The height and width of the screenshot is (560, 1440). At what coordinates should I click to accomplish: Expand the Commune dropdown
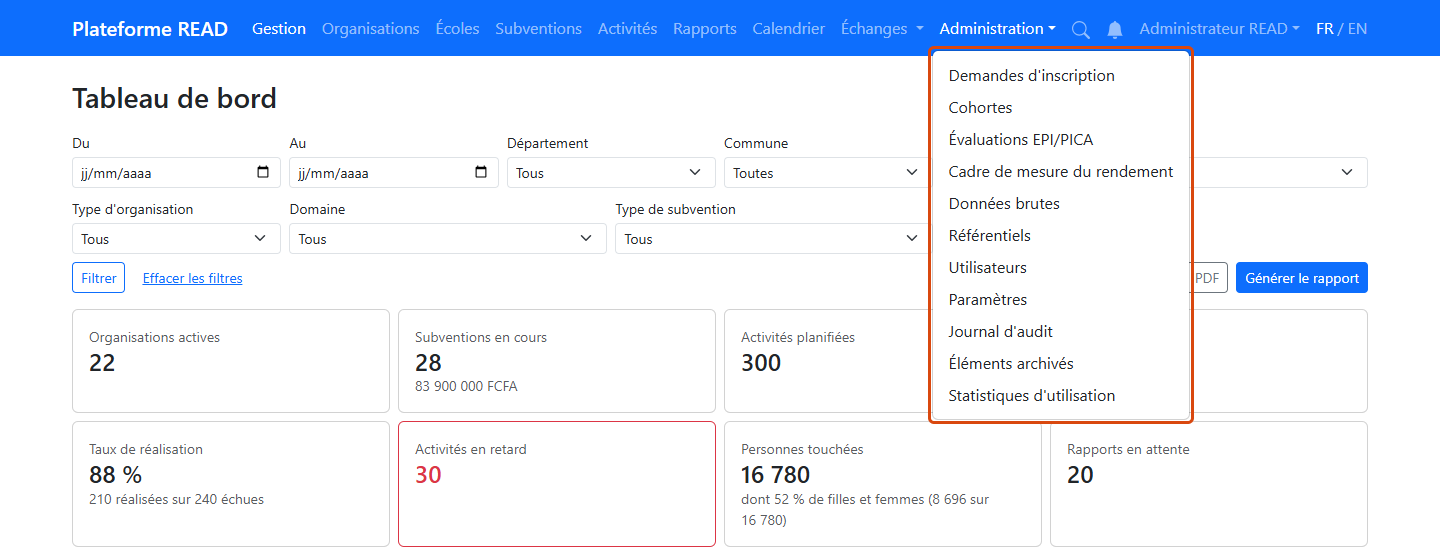[x=827, y=172]
